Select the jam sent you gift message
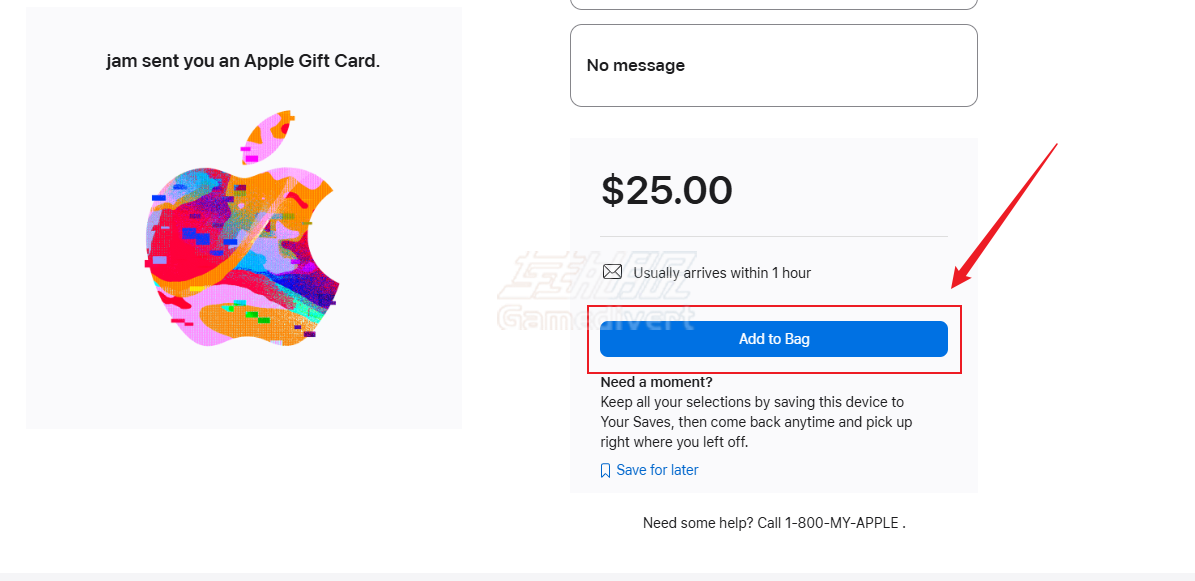 pos(243,60)
